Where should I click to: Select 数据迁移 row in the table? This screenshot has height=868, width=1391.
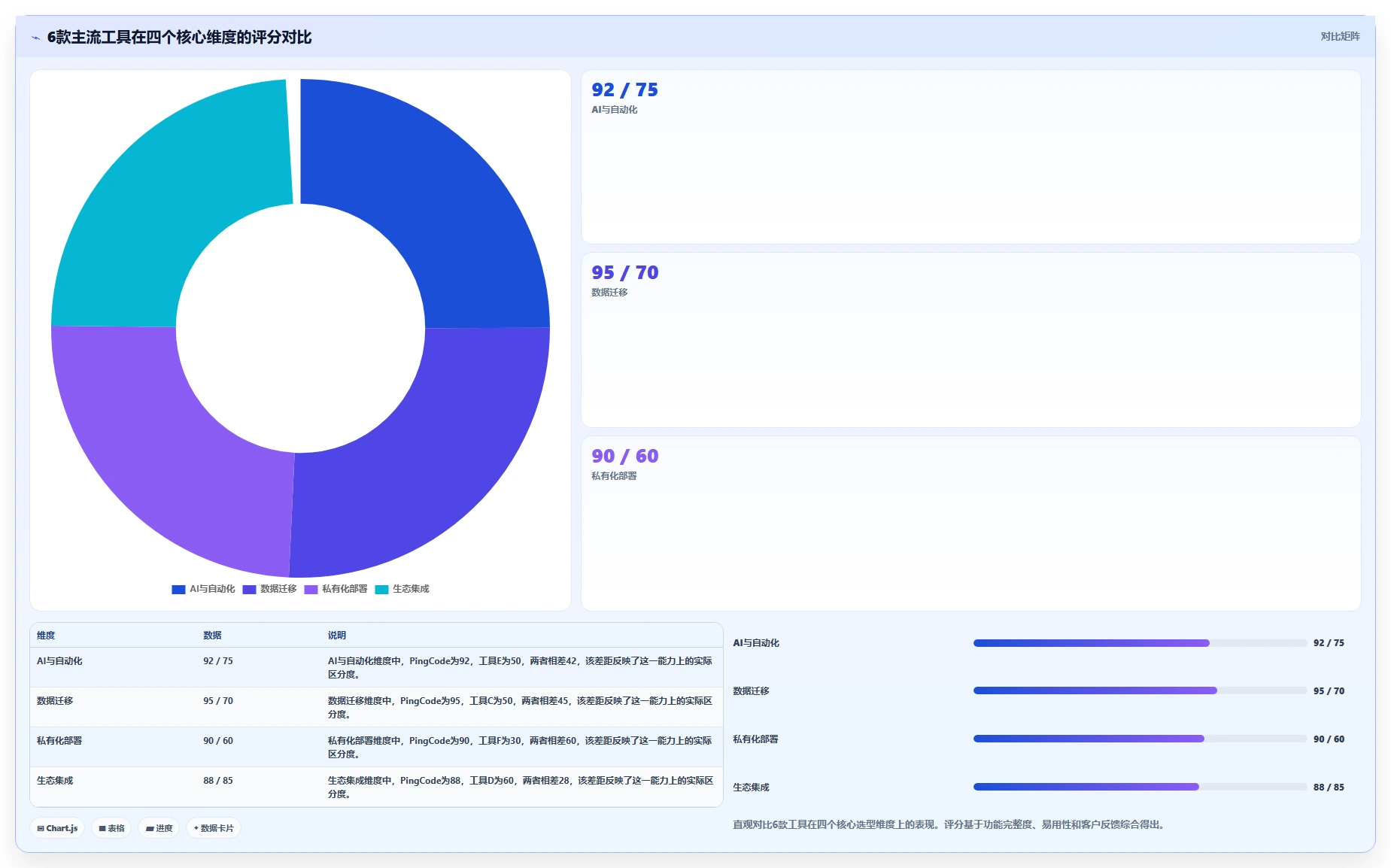coord(376,707)
